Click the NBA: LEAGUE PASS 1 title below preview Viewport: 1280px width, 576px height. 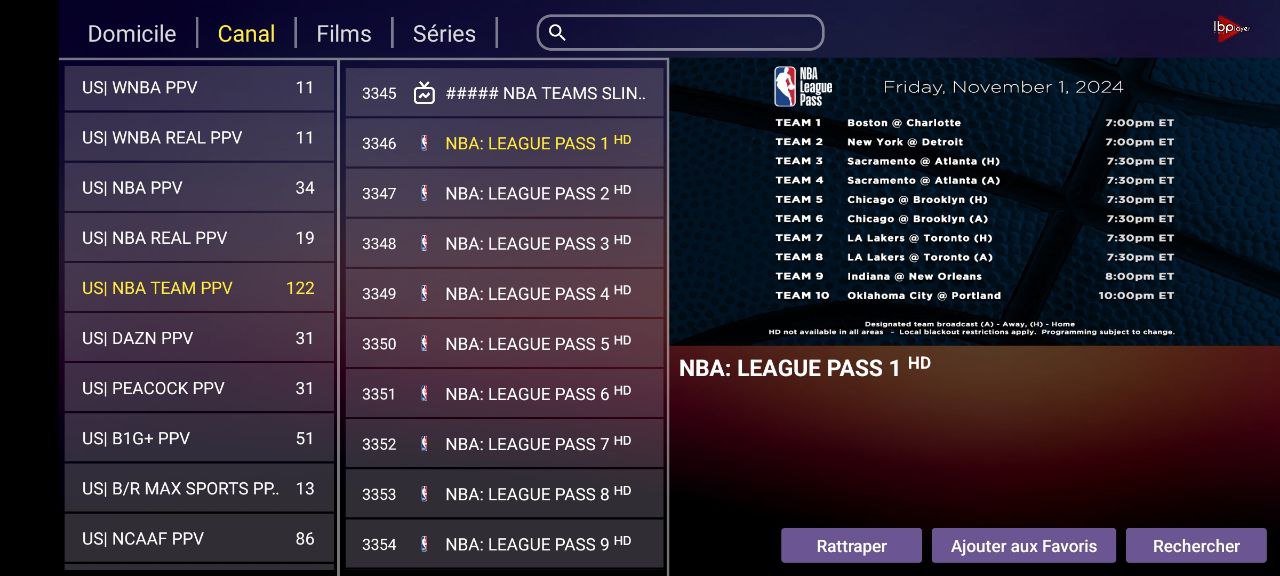click(805, 367)
